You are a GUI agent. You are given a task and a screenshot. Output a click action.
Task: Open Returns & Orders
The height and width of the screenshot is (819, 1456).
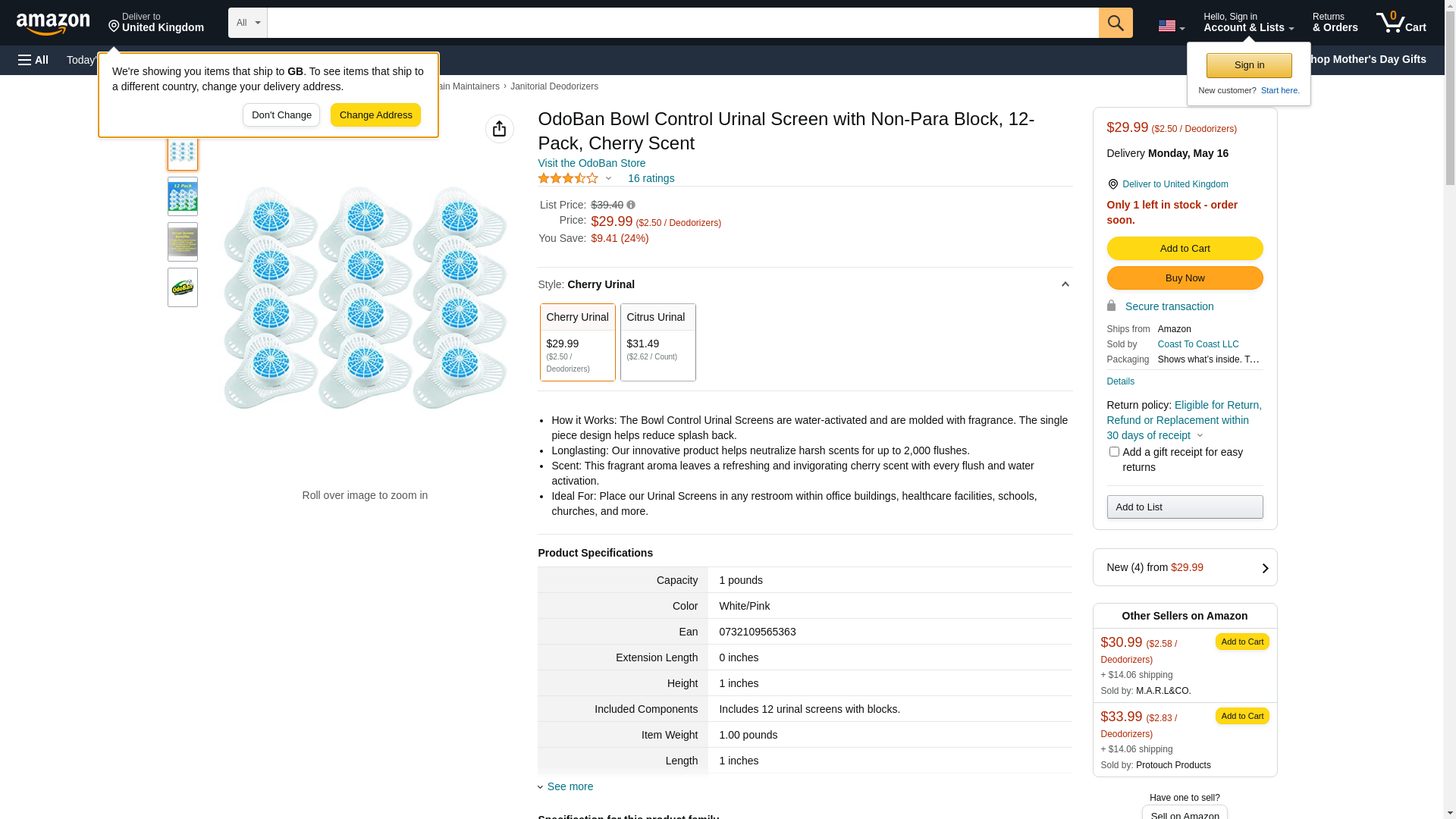click(x=1335, y=23)
